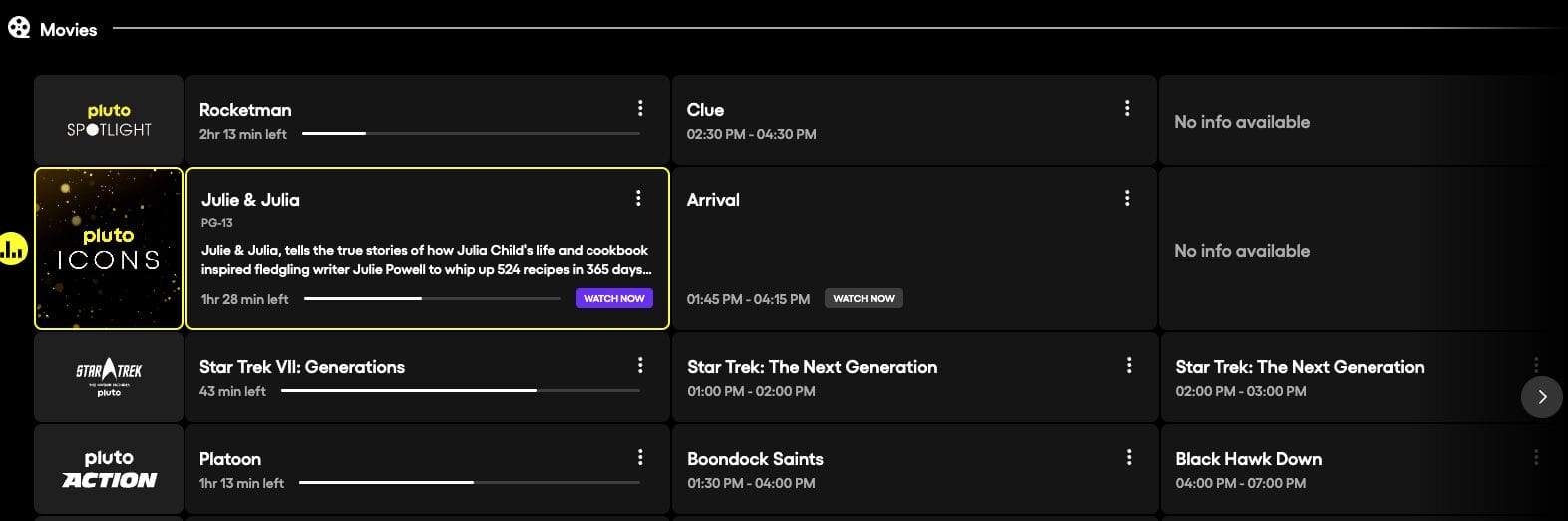Viewport: 1568px width, 521px height.
Task: Click the Rocketman progress bar
Action: click(x=471, y=133)
